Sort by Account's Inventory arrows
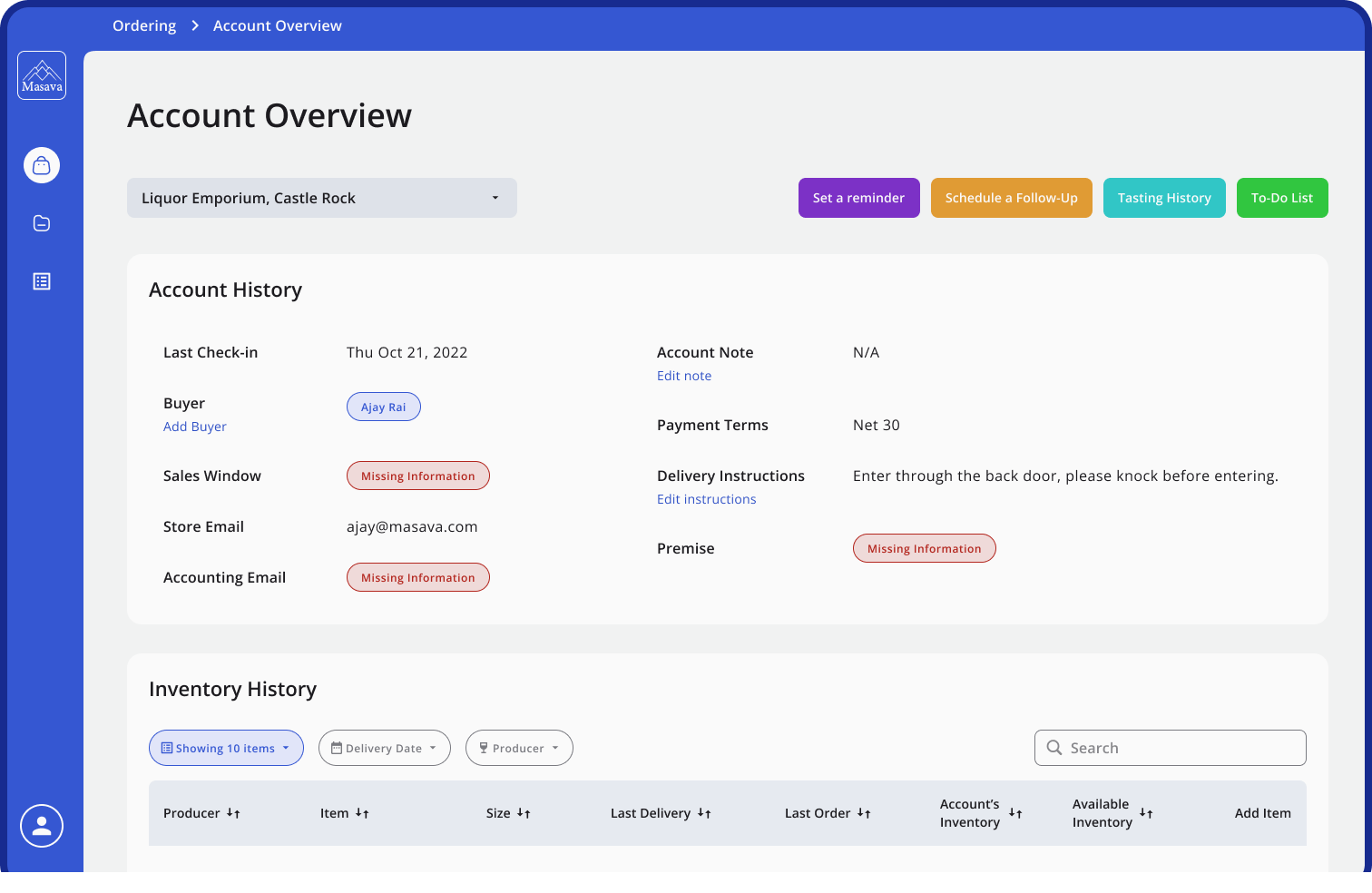 point(1015,813)
